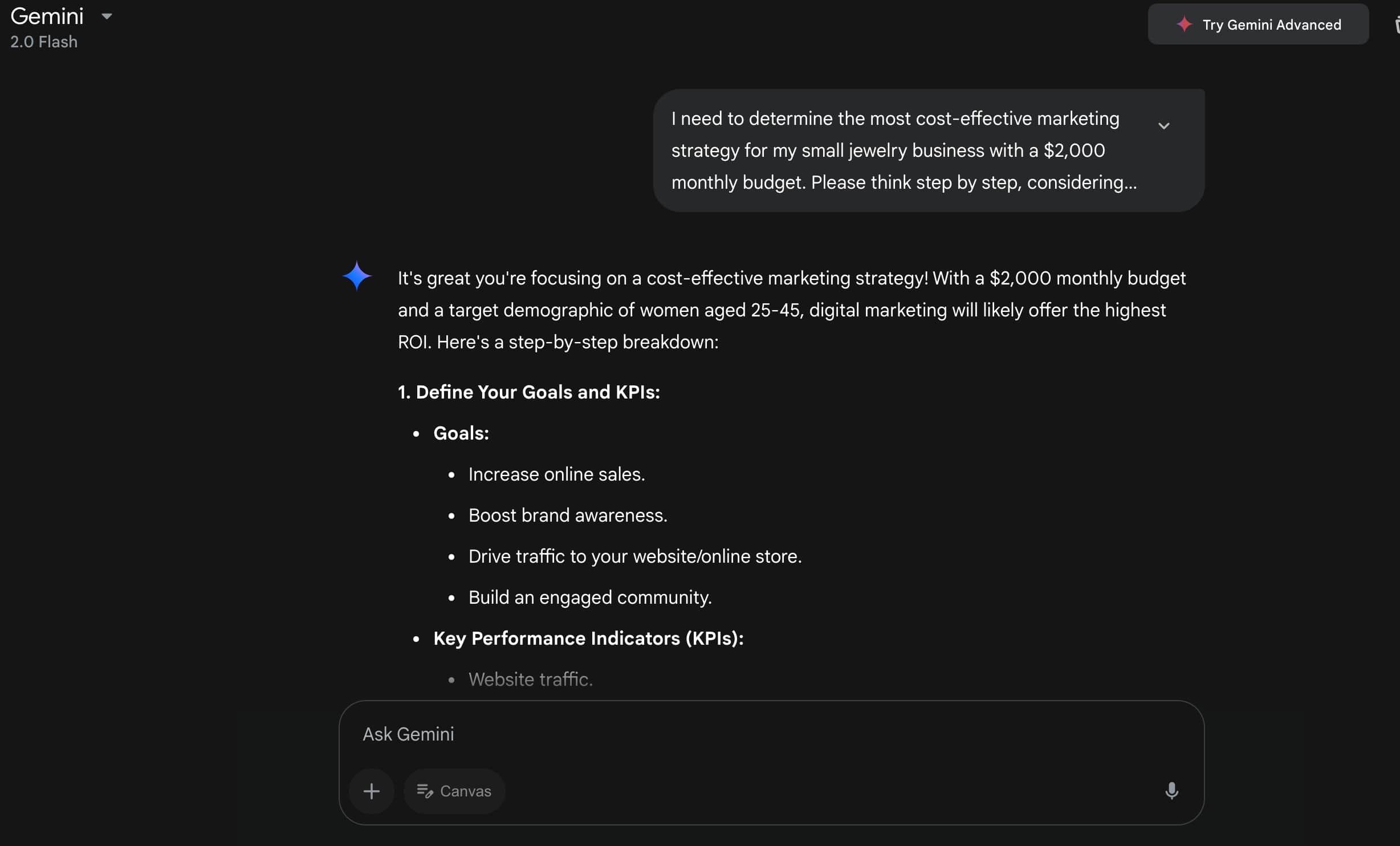The image size is (1400, 846).
Task: Click the microphone icon for voice input
Action: pyautogui.click(x=1171, y=791)
